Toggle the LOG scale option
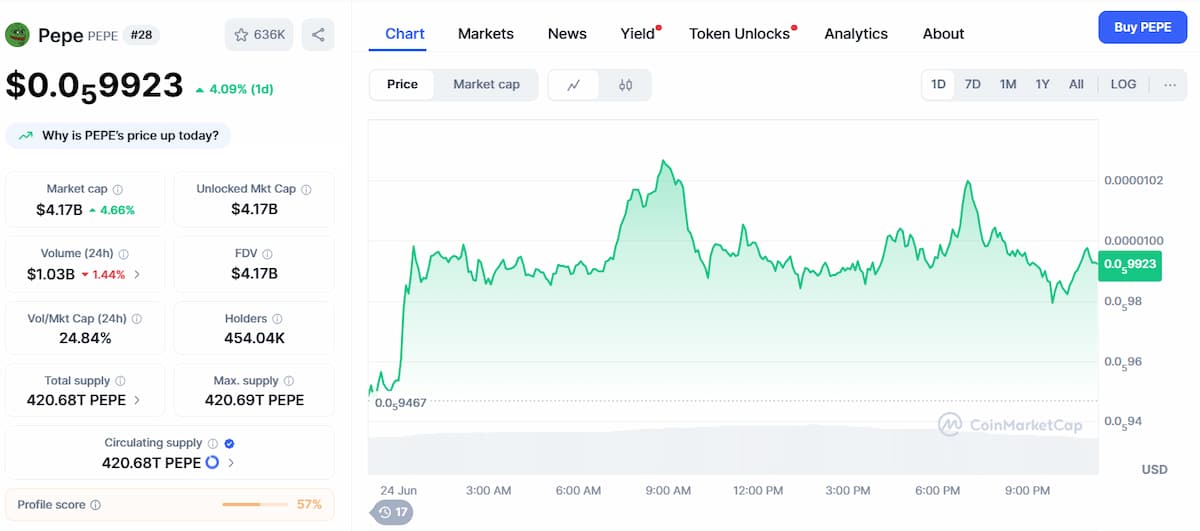Screen dimensions: 1200x531 [x=1123, y=84]
